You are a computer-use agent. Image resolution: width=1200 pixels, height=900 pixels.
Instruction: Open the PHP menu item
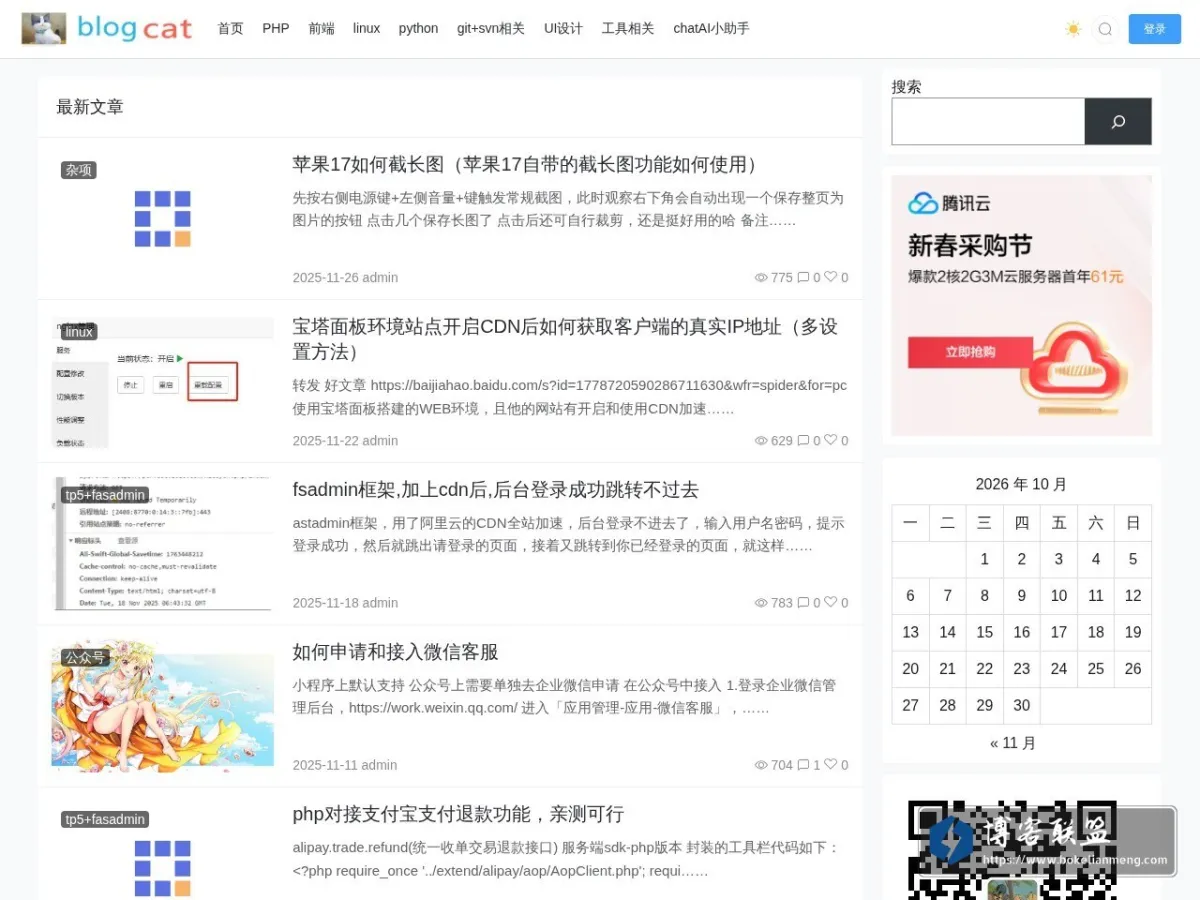(x=276, y=28)
